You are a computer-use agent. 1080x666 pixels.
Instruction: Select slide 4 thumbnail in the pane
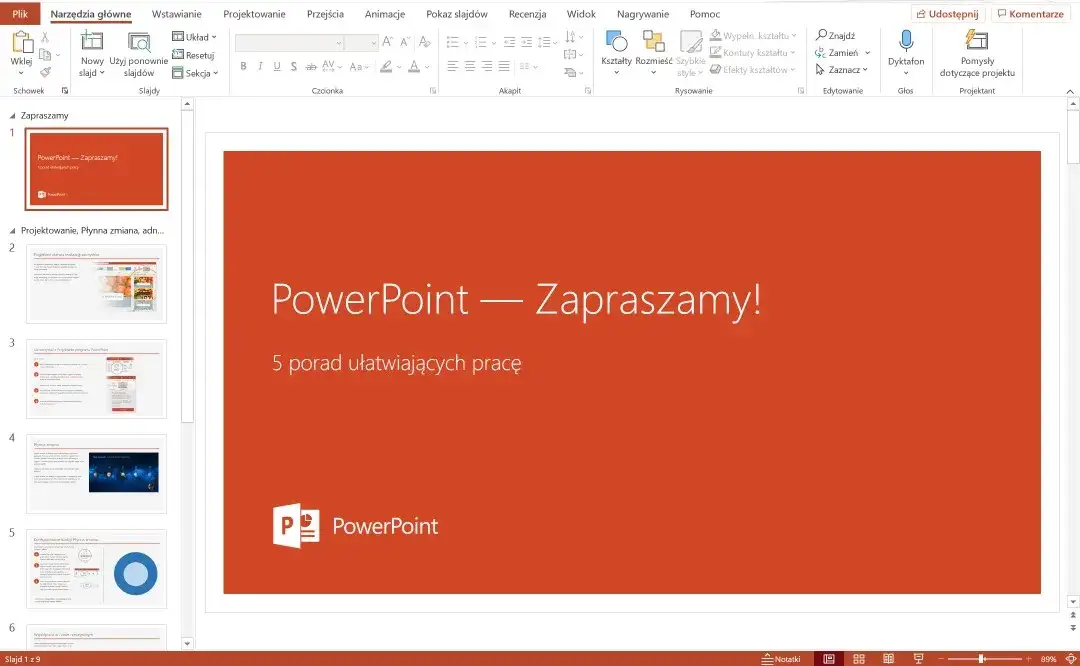pyautogui.click(x=96, y=473)
